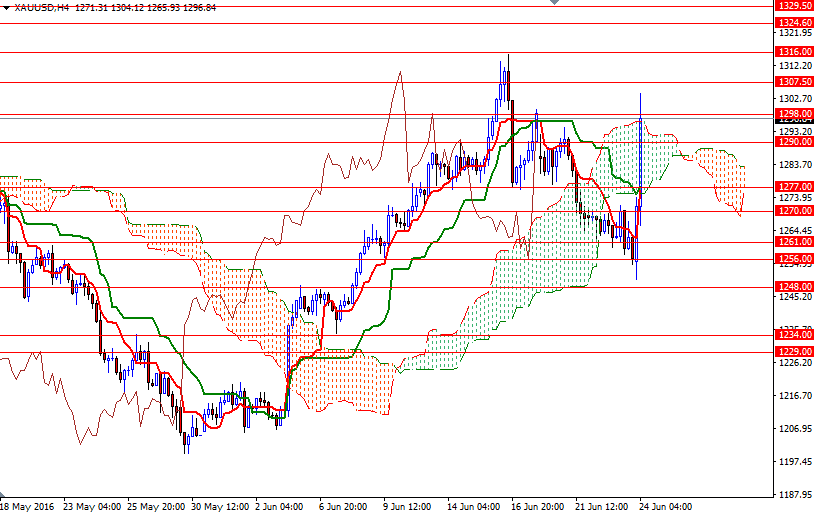Viewport: 814px width, 514px height.
Task: Click the 1290.00 price level label
Action: point(793,142)
